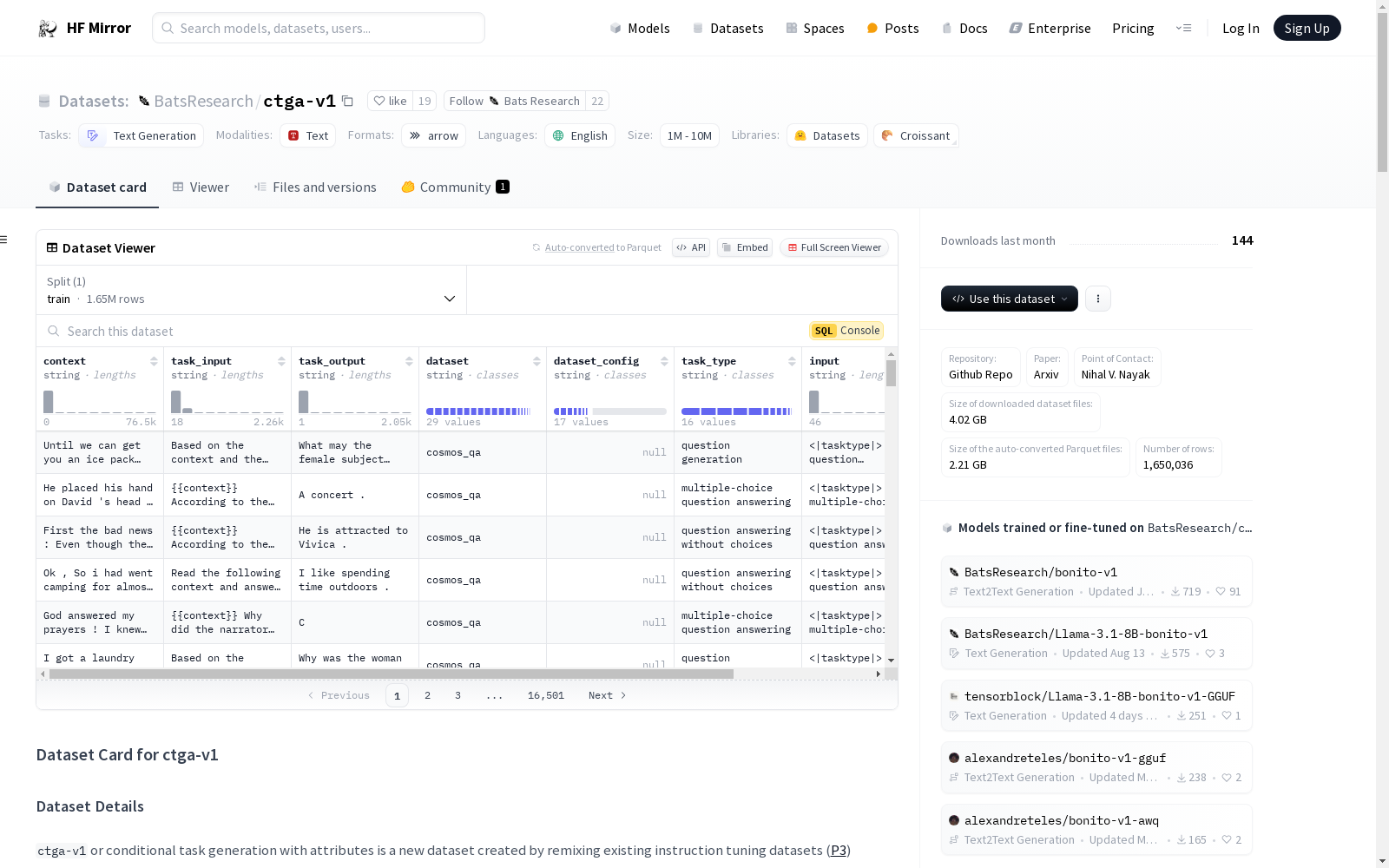Click the Datasets library tag

point(827,135)
